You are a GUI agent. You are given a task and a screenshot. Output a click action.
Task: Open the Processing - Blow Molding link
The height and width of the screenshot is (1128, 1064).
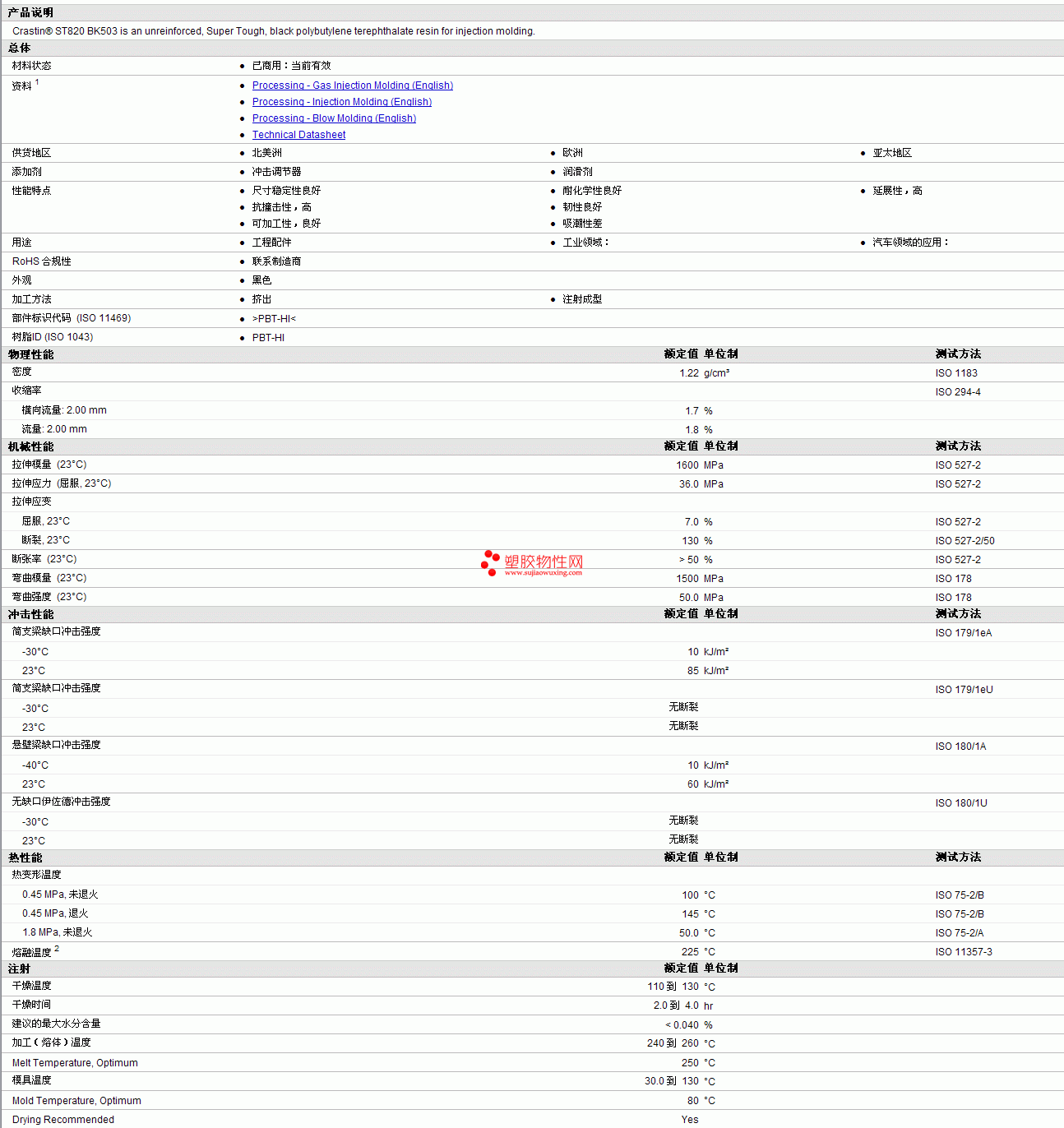coord(334,118)
